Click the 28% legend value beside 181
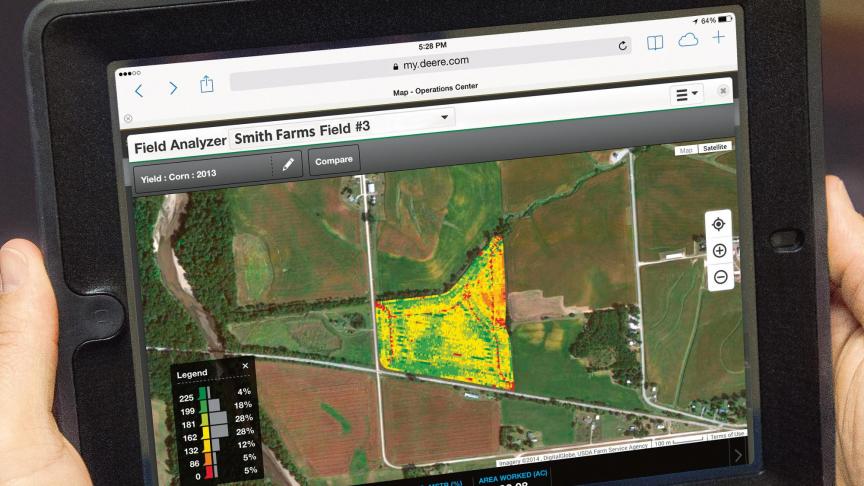This screenshot has width=864, height=486. (244, 418)
